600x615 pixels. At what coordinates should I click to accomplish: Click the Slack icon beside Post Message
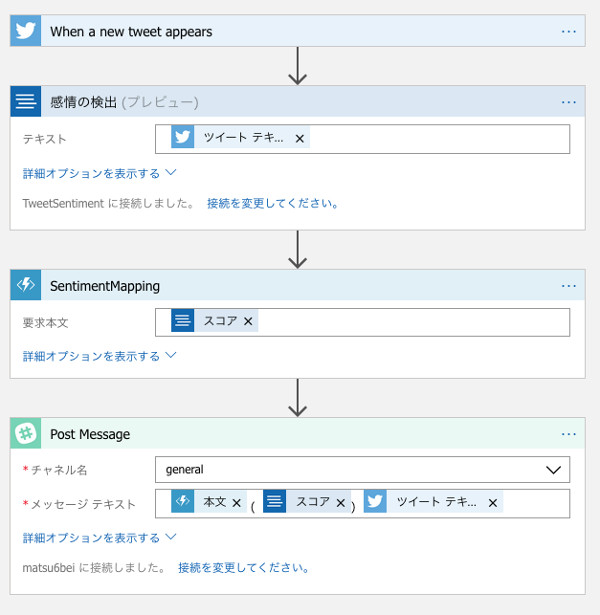26,434
